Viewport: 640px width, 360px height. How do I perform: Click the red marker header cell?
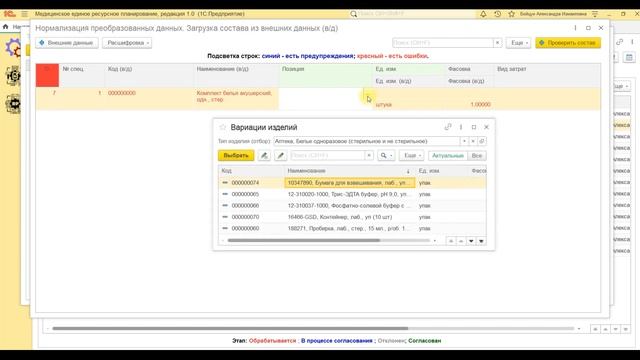tap(47, 75)
